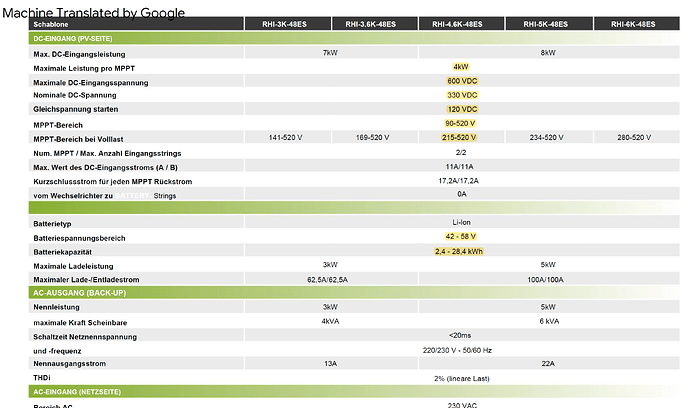This screenshot has width=690, height=408.
Task: Click the 13A Nennausgangsstrom value
Action: click(330, 364)
